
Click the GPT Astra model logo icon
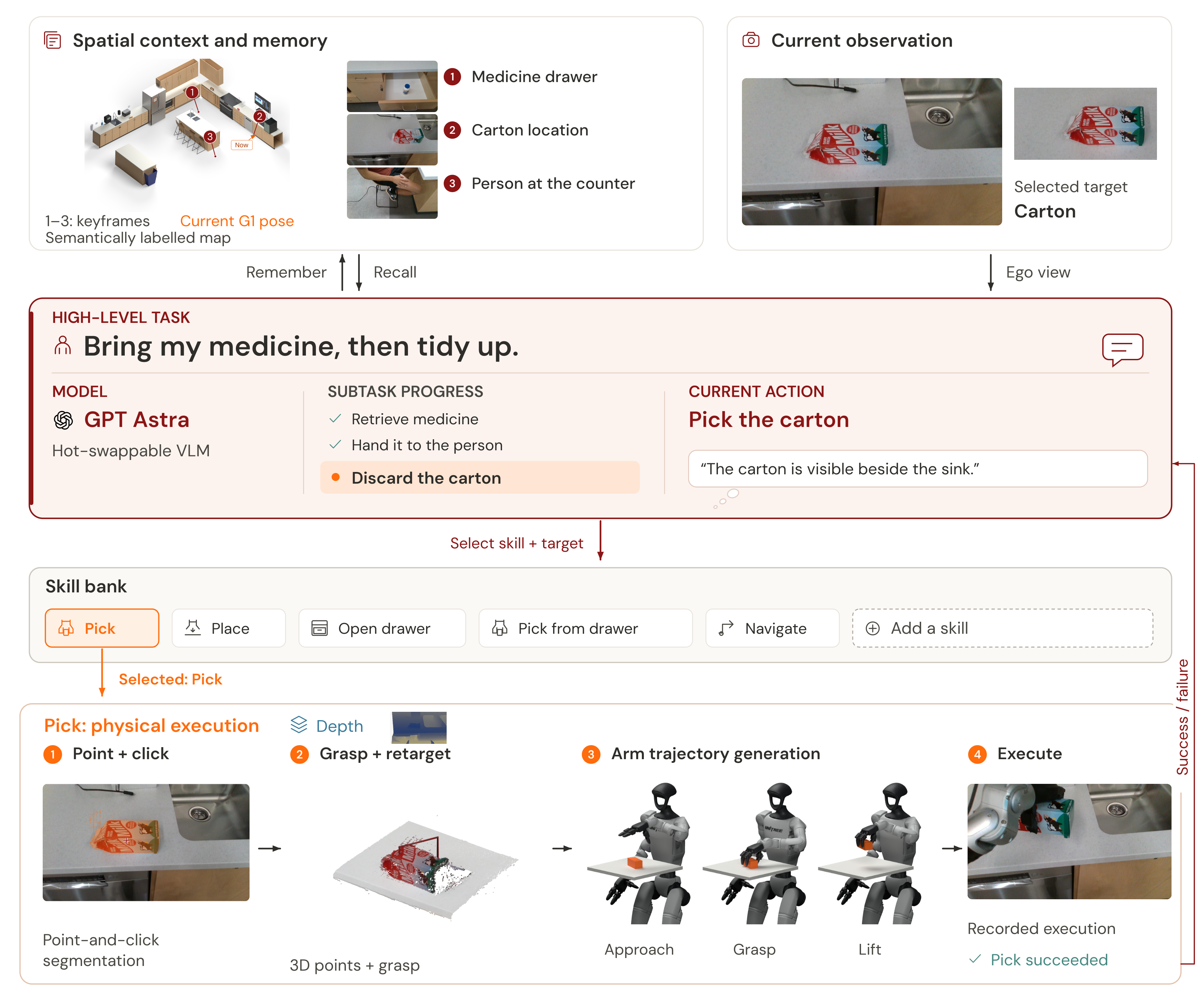point(63,420)
